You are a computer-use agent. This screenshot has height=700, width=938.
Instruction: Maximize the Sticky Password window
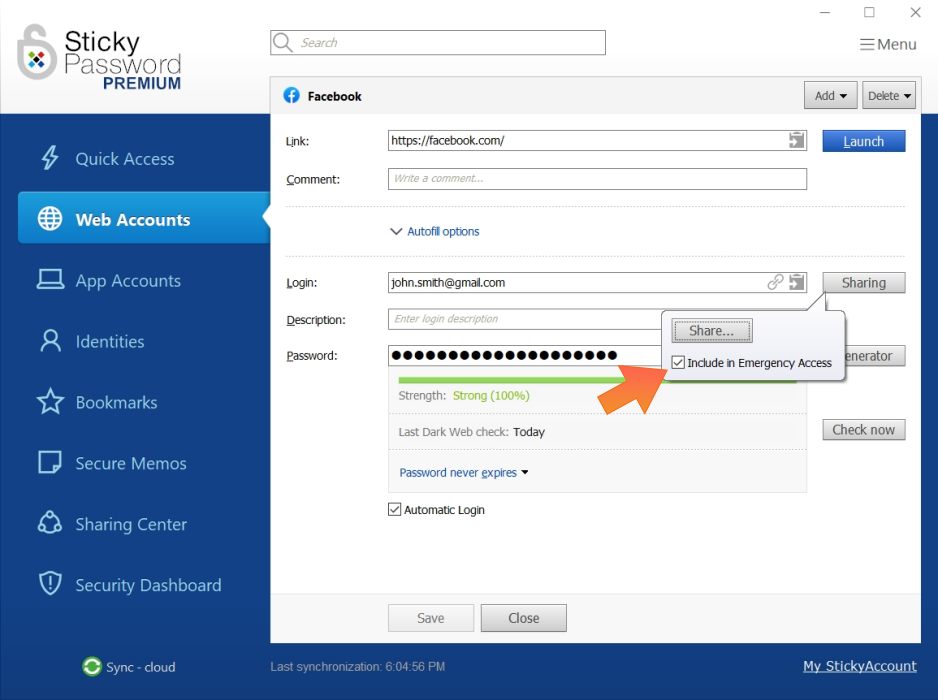pyautogui.click(x=869, y=12)
